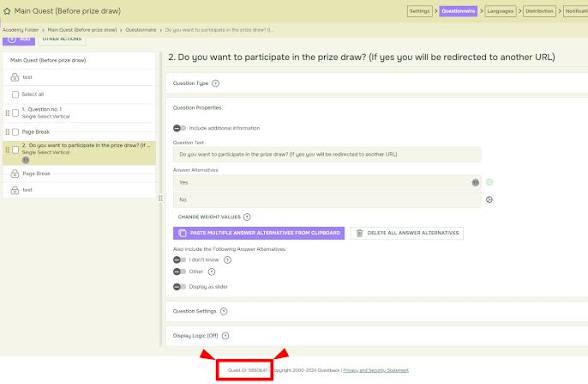Click the trash can icon in delete button
This screenshot has width=588, height=384.
point(359,233)
